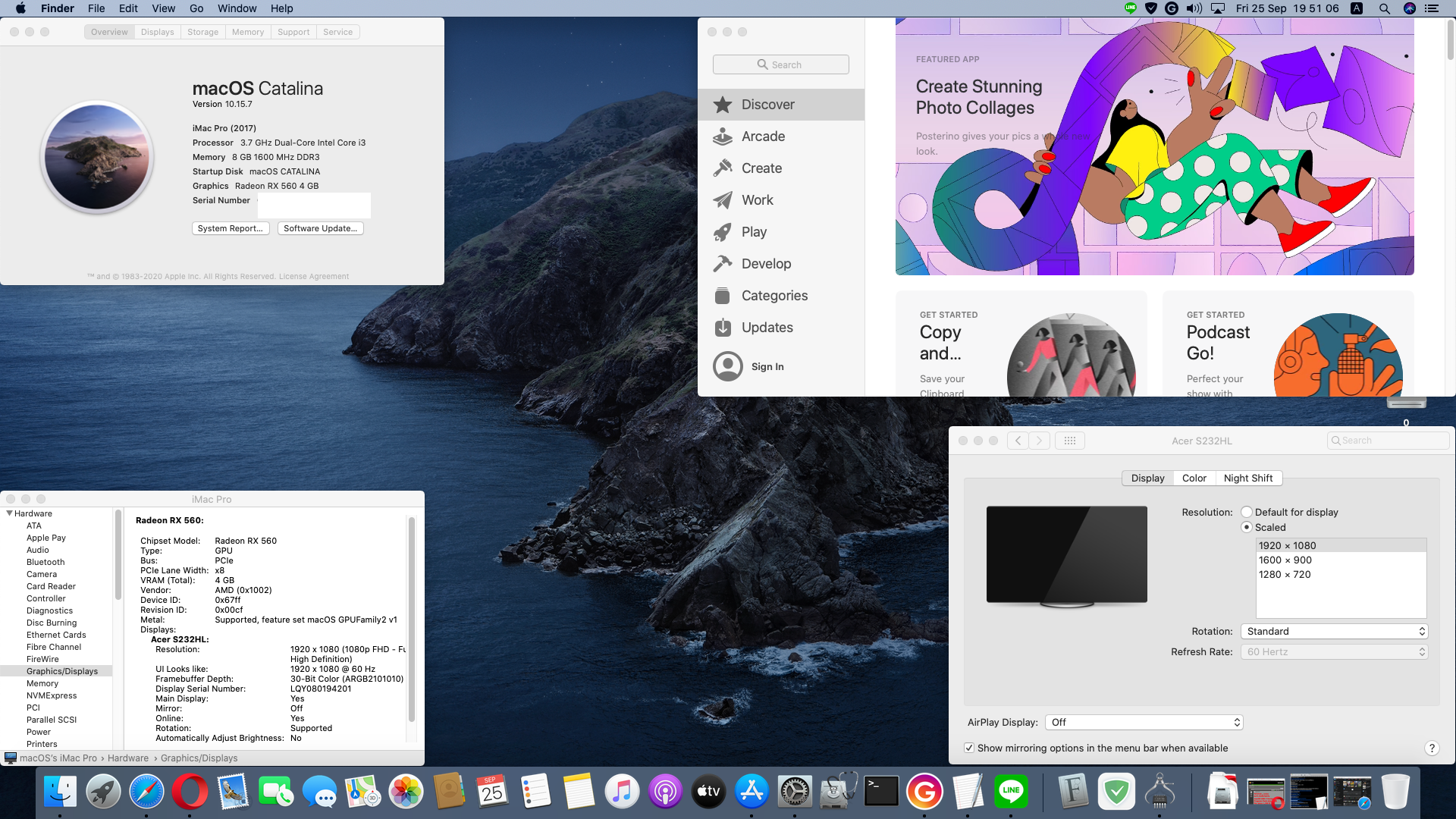This screenshot has height=819, width=1456.
Task: Open the Go menu in menu bar
Action: click(196, 8)
